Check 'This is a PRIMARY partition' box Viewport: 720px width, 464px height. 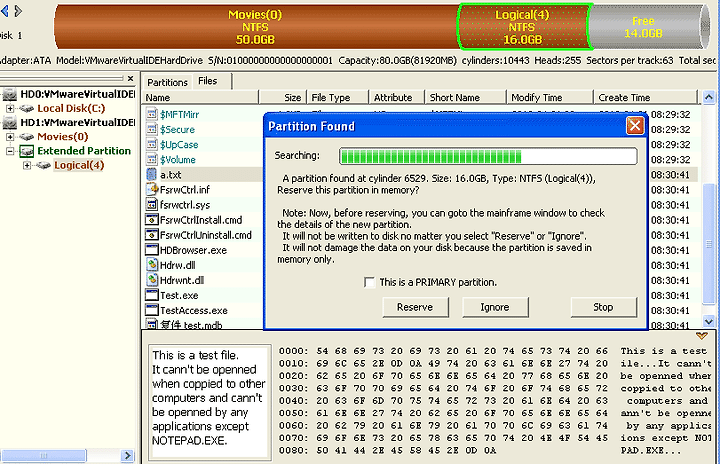tap(369, 282)
